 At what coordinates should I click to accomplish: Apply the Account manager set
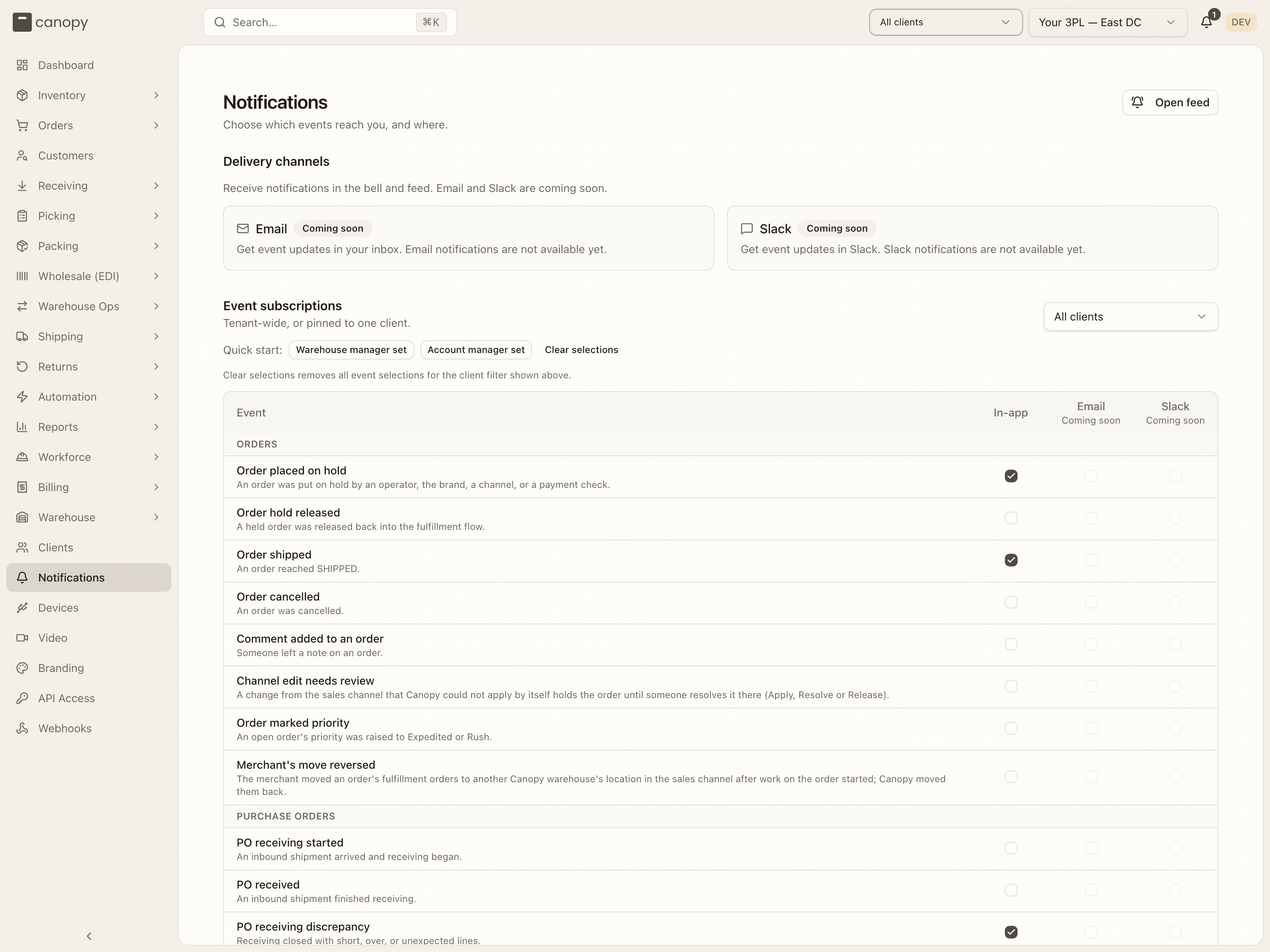[476, 350]
